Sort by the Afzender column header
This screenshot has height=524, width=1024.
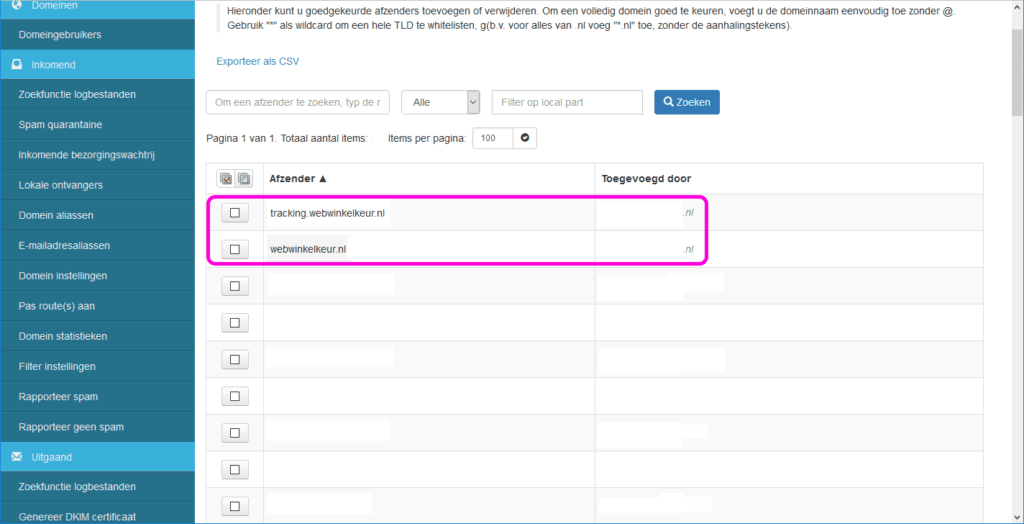coord(298,179)
